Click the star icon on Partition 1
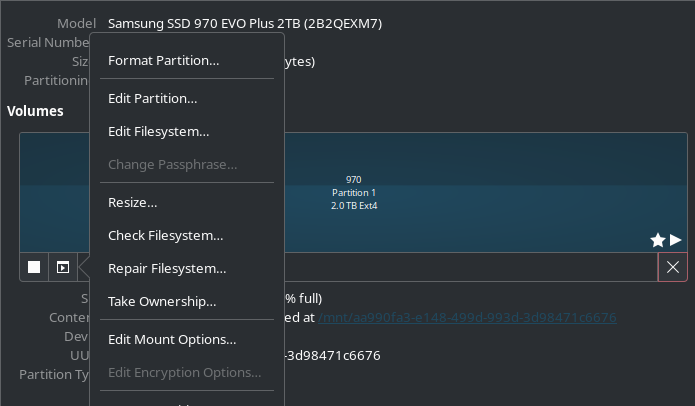Image resolution: width=695 pixels, height=406 pixels. [x=658, y=240]
